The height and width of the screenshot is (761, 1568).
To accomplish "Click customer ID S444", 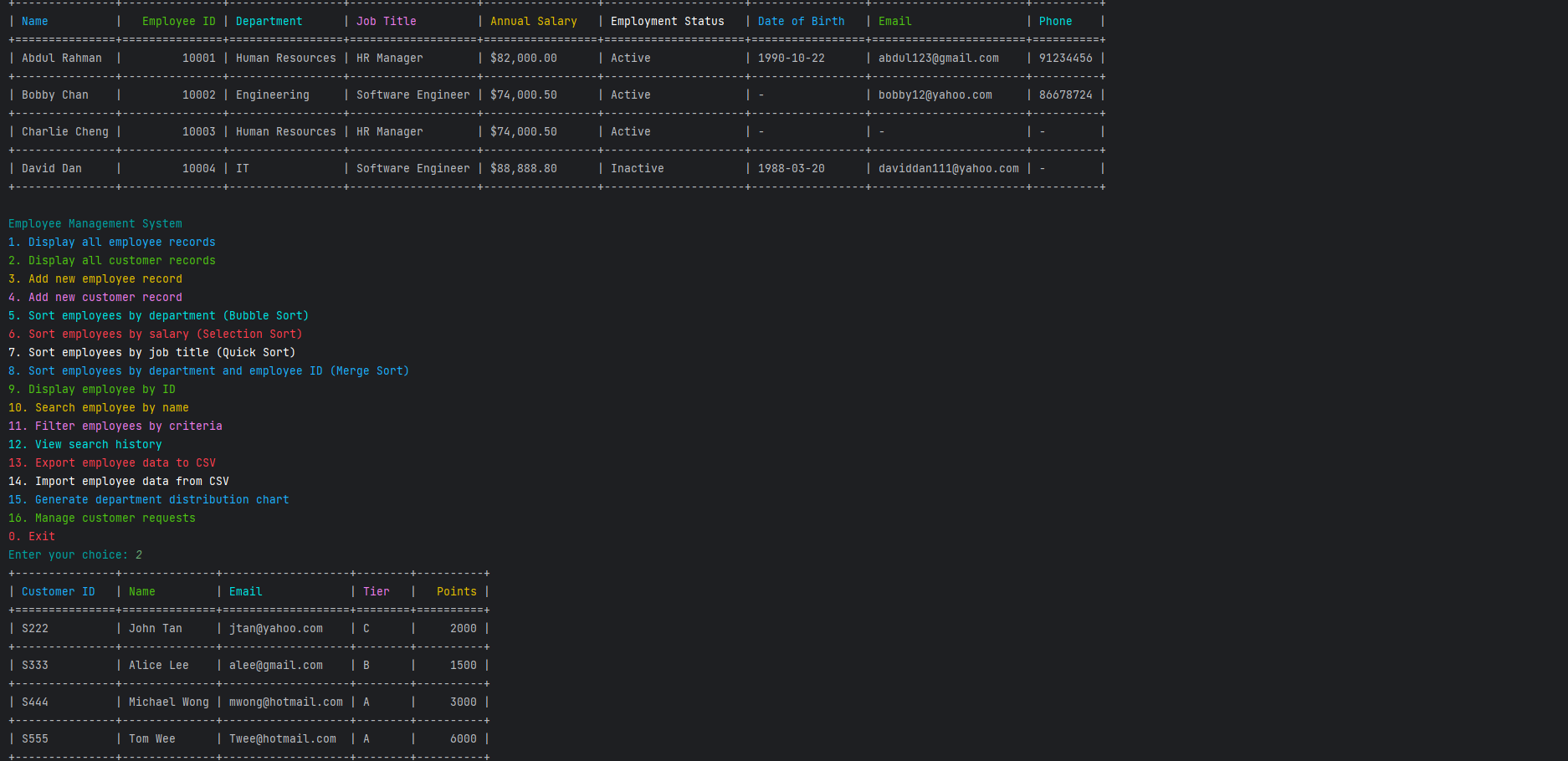I will point(35,702).
